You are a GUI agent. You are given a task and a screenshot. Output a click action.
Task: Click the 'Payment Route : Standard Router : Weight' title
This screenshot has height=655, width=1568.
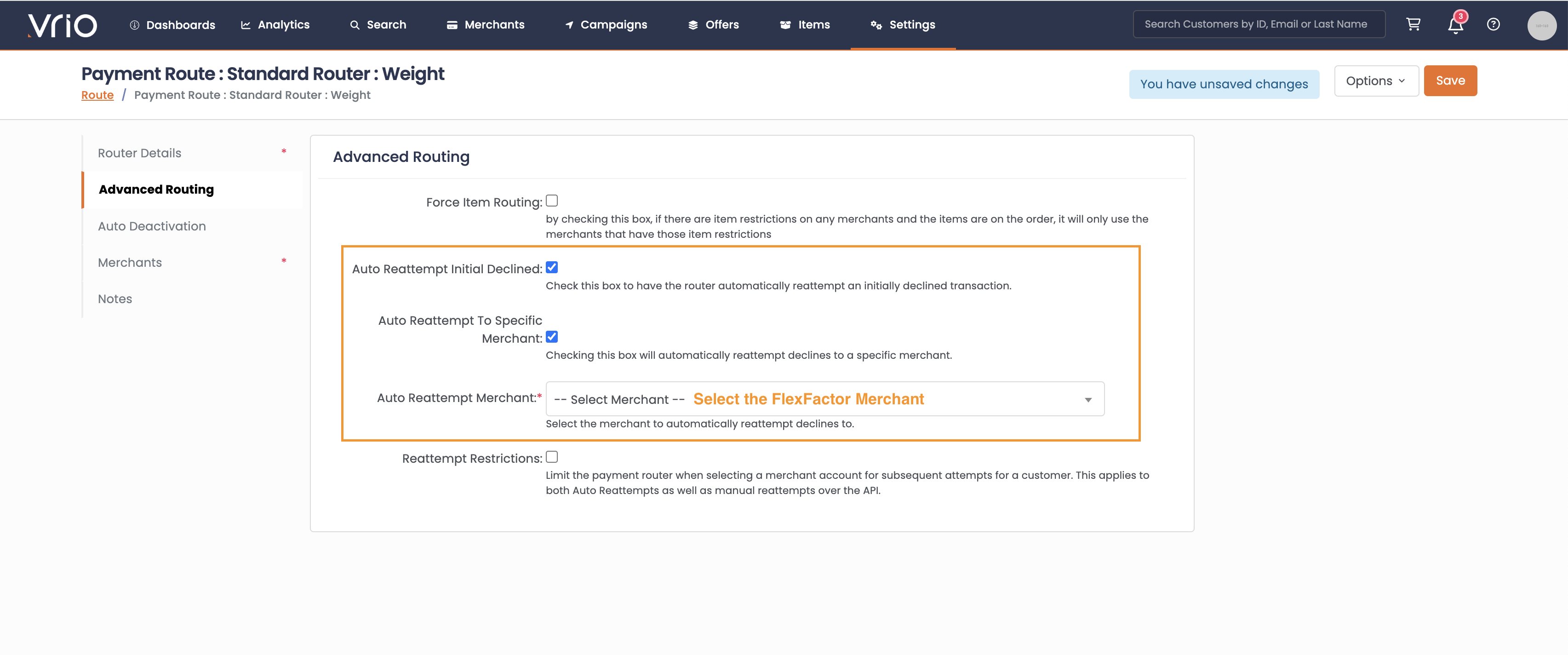click(x=263, y=74)
